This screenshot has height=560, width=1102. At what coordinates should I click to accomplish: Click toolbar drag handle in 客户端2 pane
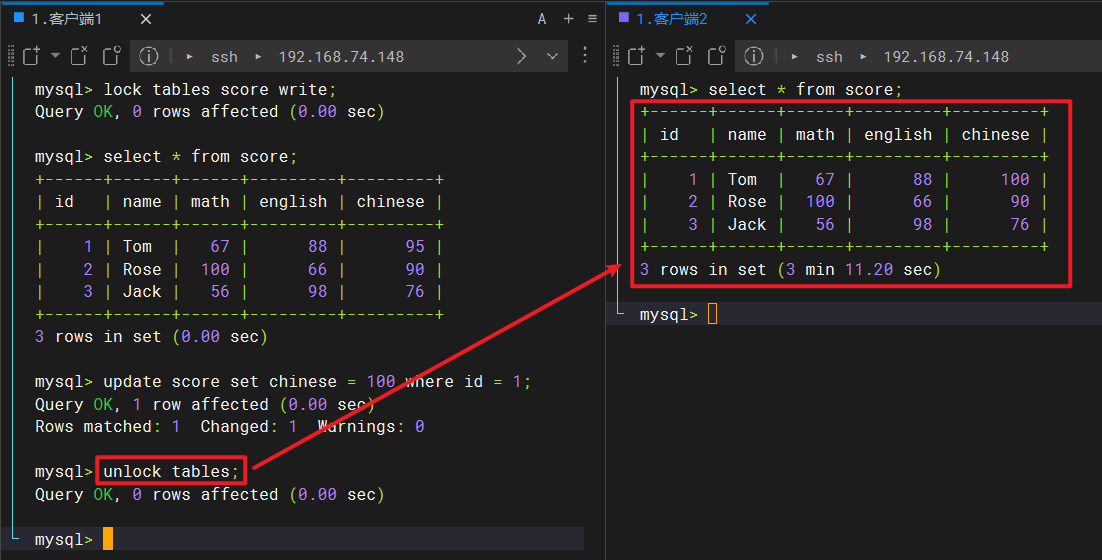coord(616,56)
